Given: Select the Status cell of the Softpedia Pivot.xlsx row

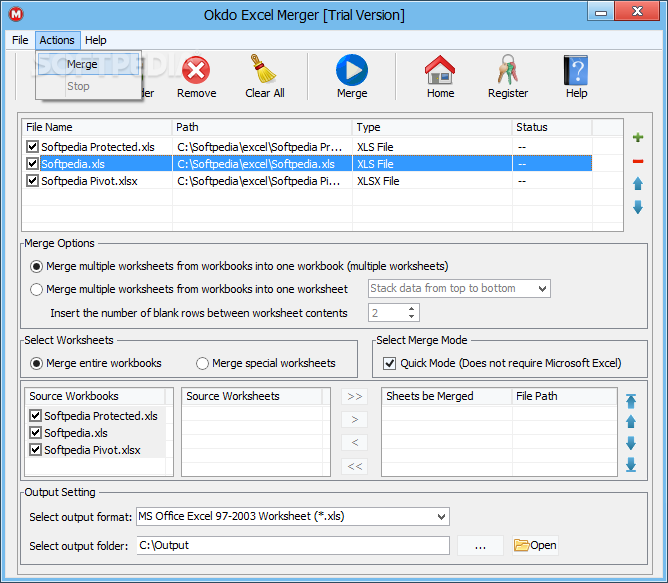Looking at the screenshot, I should 552,181.
